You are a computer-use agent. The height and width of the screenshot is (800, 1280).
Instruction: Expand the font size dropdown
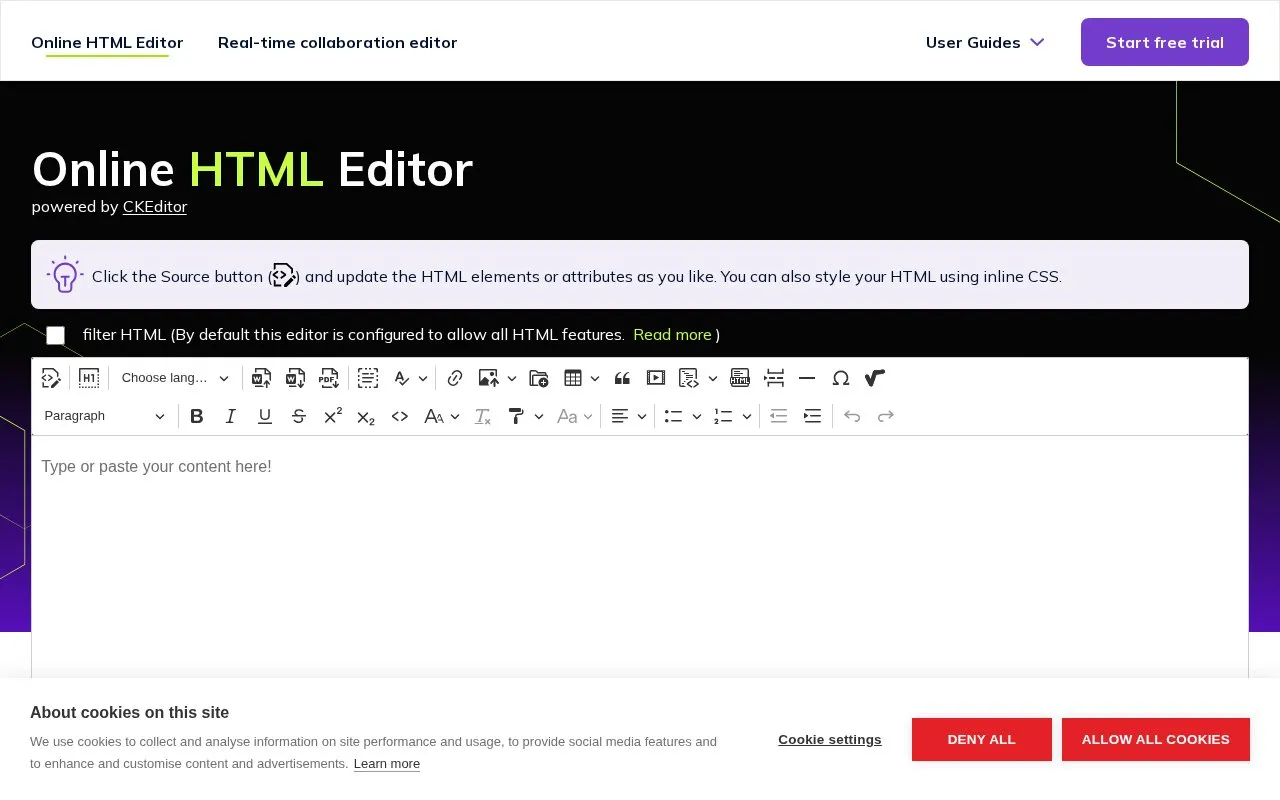click(x=441, y=416)
